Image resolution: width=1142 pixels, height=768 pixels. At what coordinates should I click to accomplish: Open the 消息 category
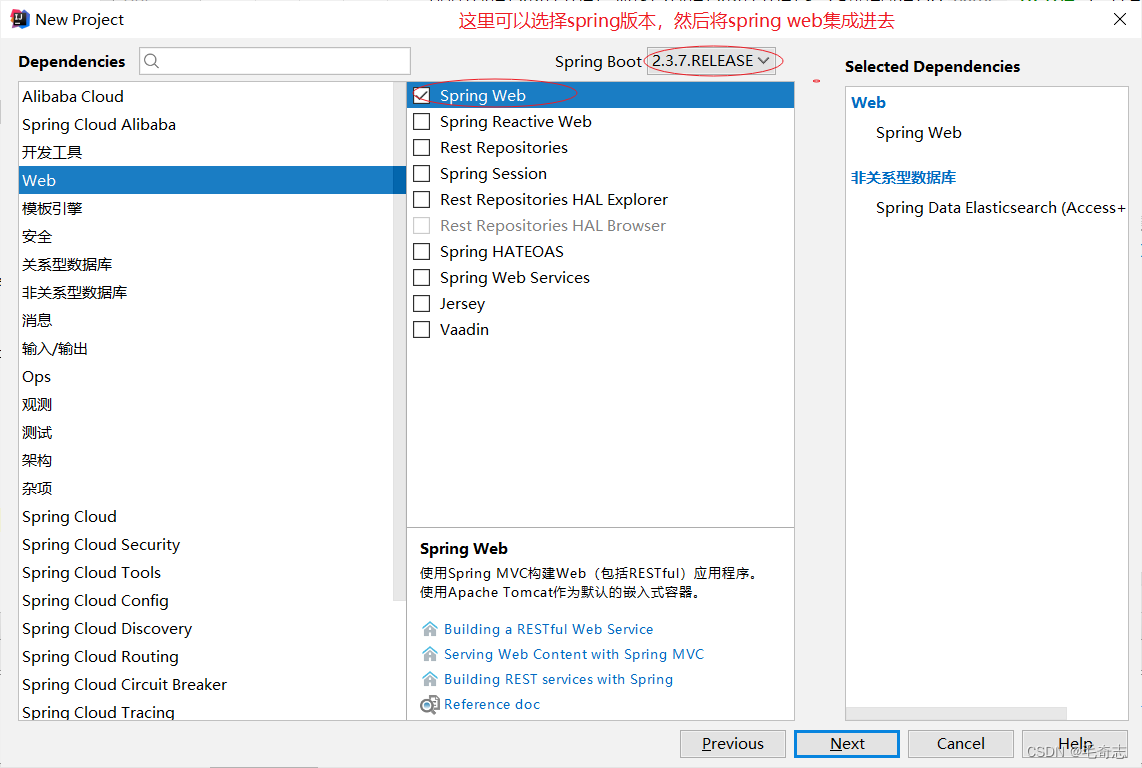(205, 321)
